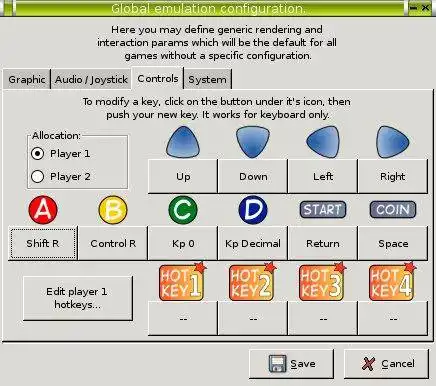Click the Hot Key 1 icon
The width and height of the screenshot is (436, 386).
(x=183, y=282)
